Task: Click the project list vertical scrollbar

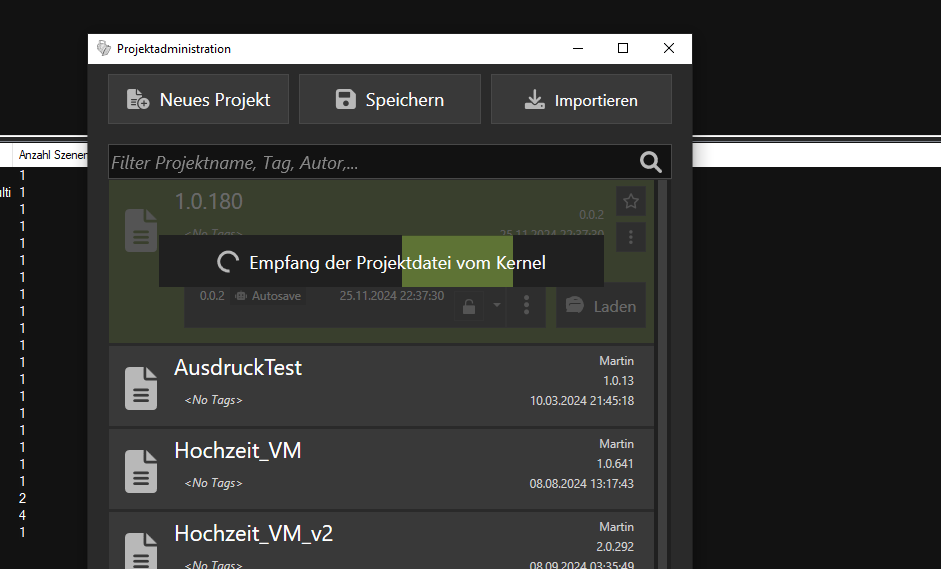Action: click(x=662, y=400)
